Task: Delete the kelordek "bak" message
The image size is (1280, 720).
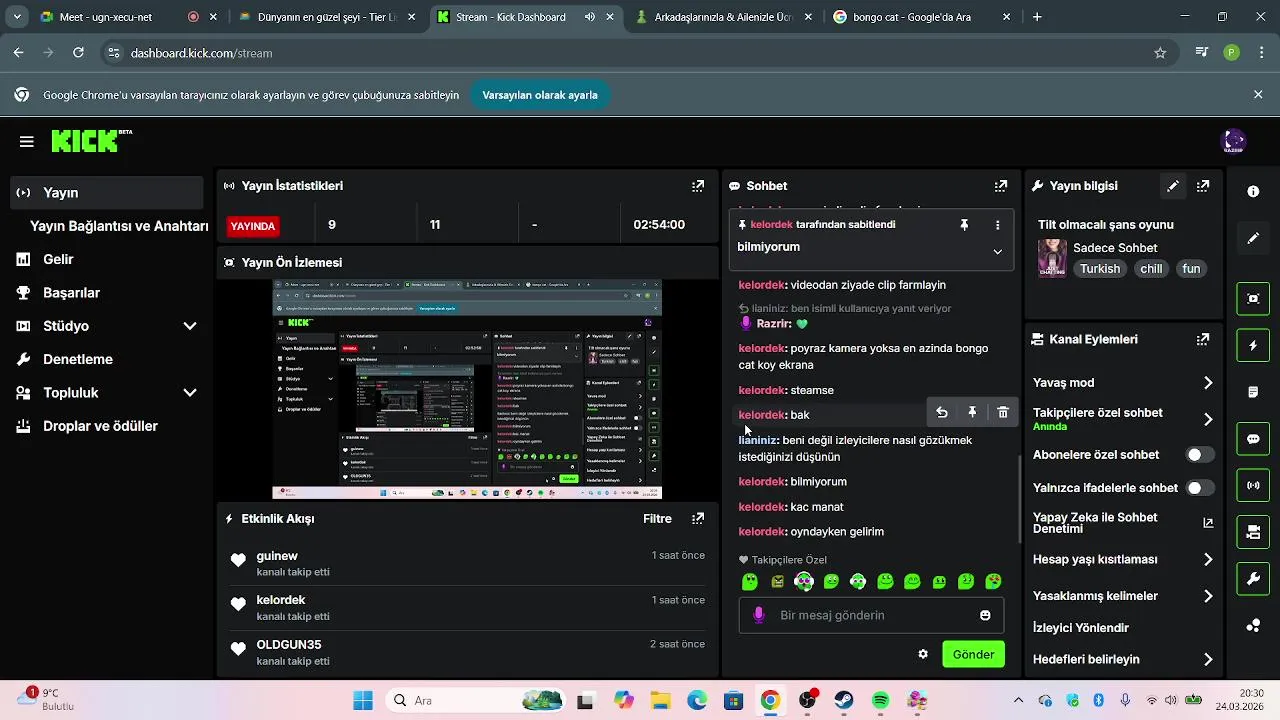Action: click(1003, 412)
